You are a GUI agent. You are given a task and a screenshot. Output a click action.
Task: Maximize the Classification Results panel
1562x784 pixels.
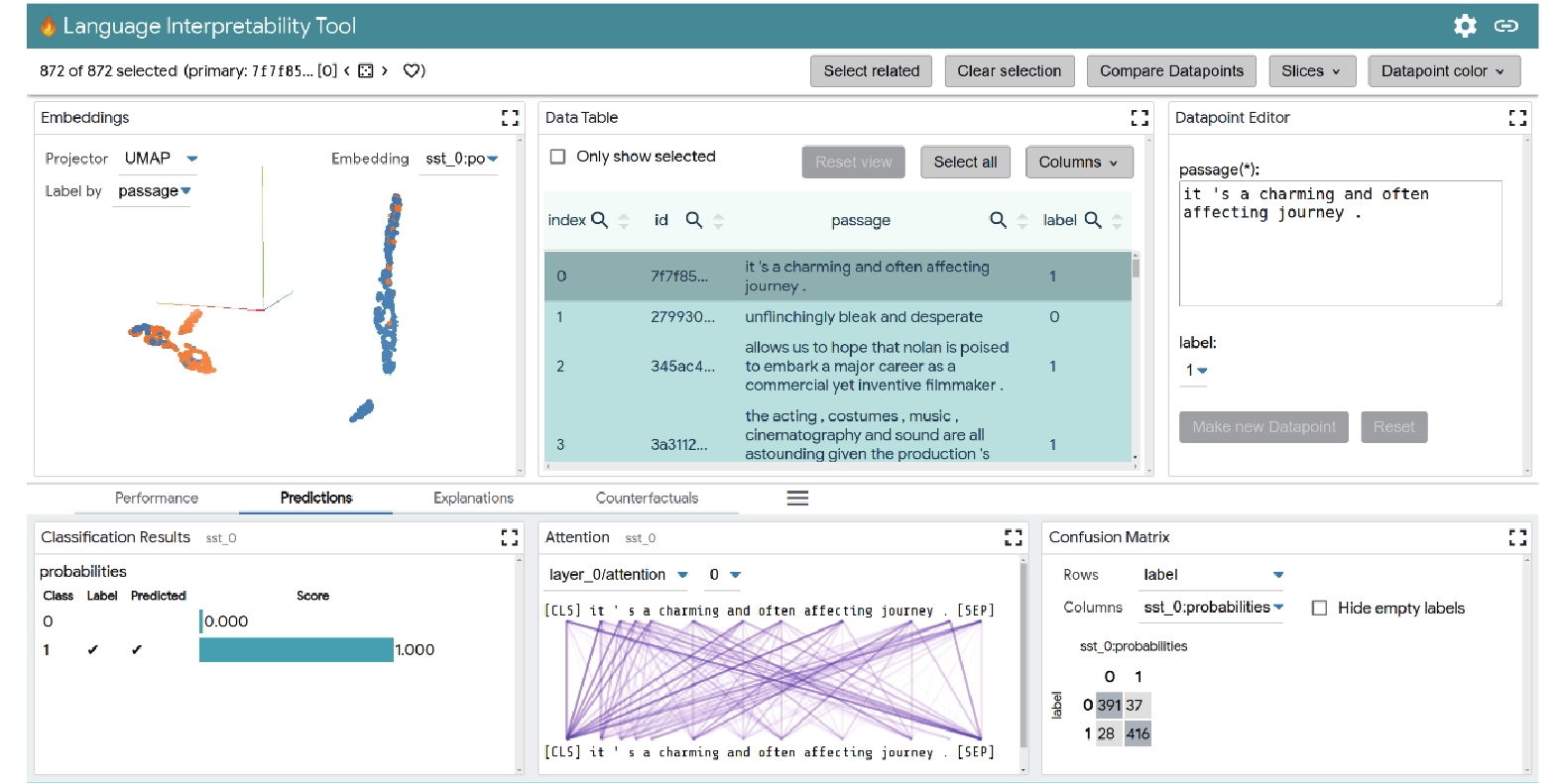(x=510, y=537)
